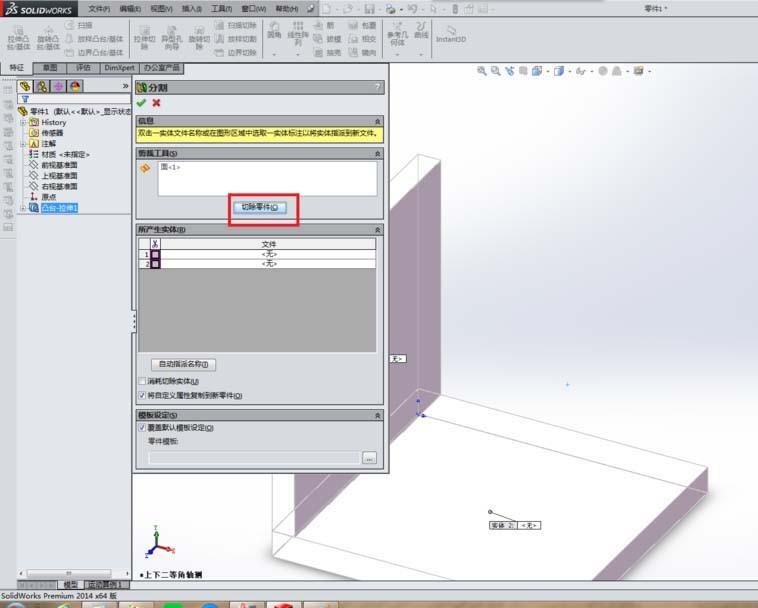This screenshot has width=758, height=608.
Task: Select the 线性阵列 linear pattern tool
Action: [298, 34]
